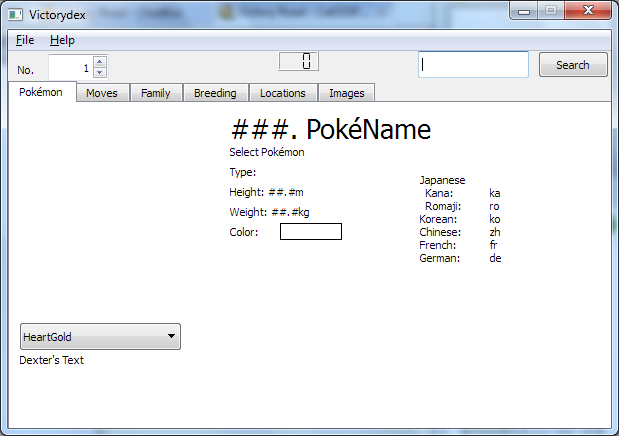The height and width of the screenshot is (436, 619).
Task: Go to the Breeding tab
Action: 215,93
